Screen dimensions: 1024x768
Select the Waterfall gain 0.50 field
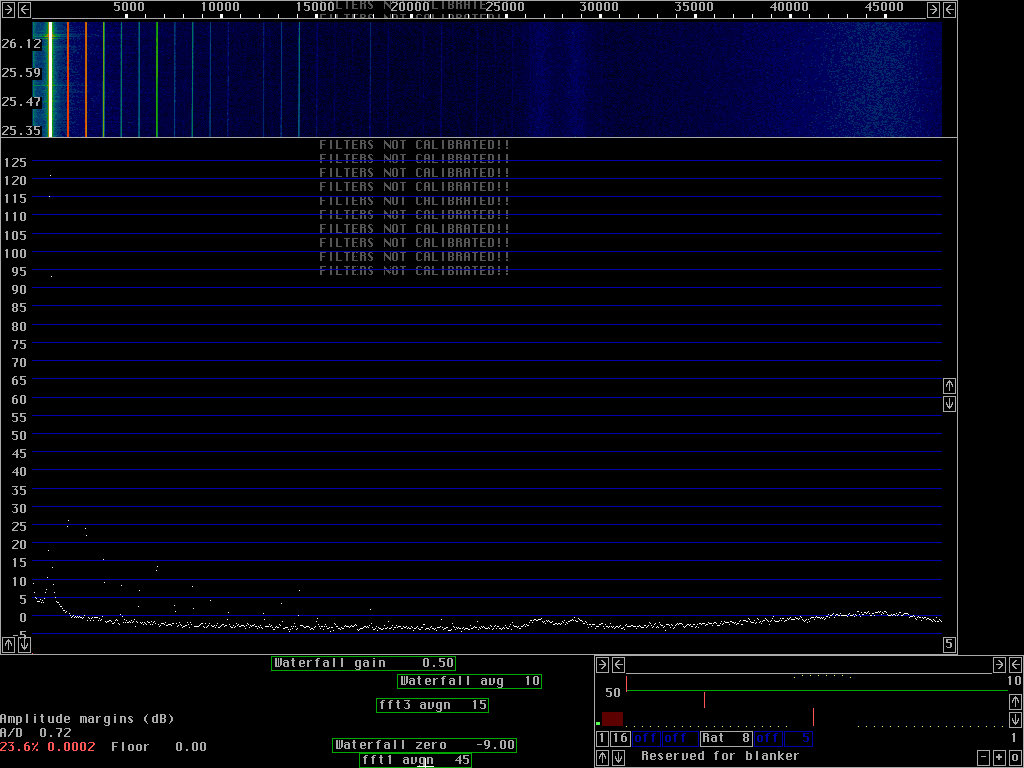(x=363, y=663)
